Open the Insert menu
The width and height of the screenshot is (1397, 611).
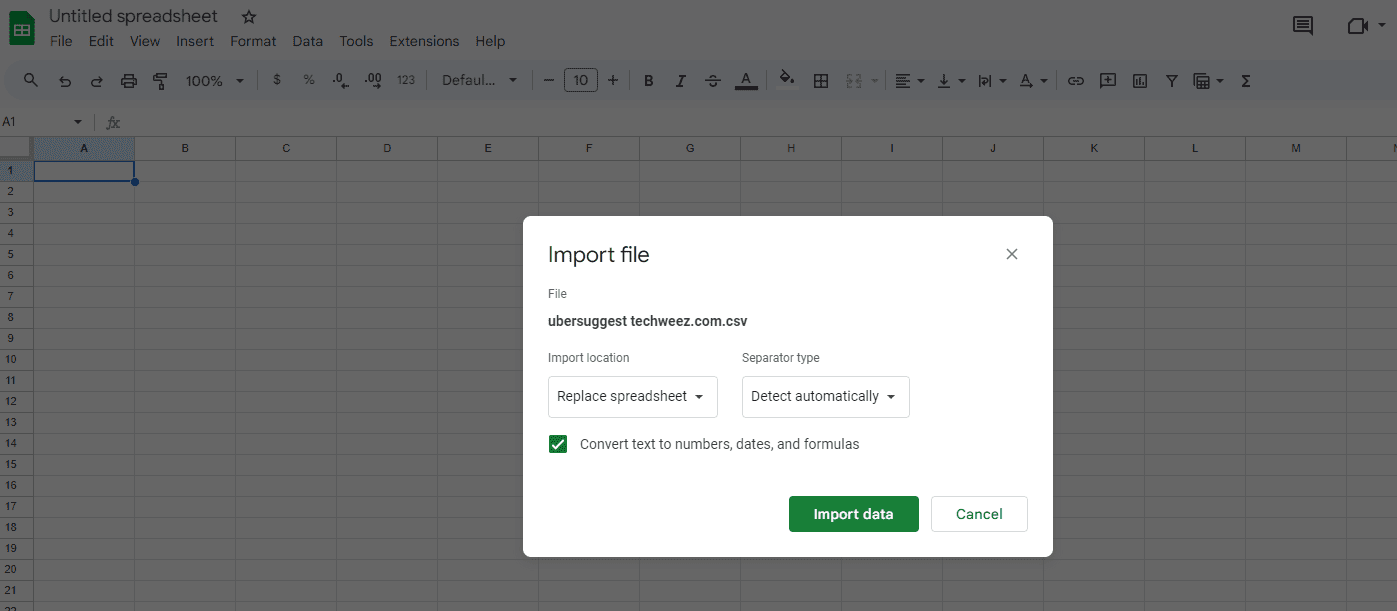coord(195,41)
